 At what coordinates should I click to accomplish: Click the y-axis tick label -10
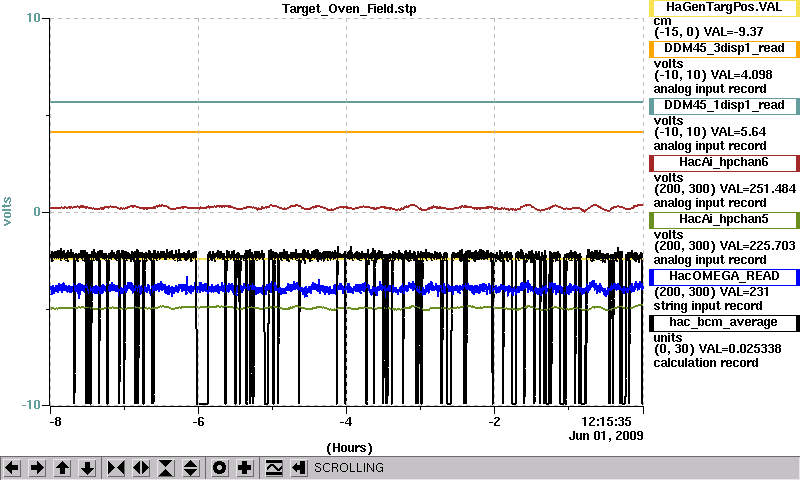click(x=31, y=405)
